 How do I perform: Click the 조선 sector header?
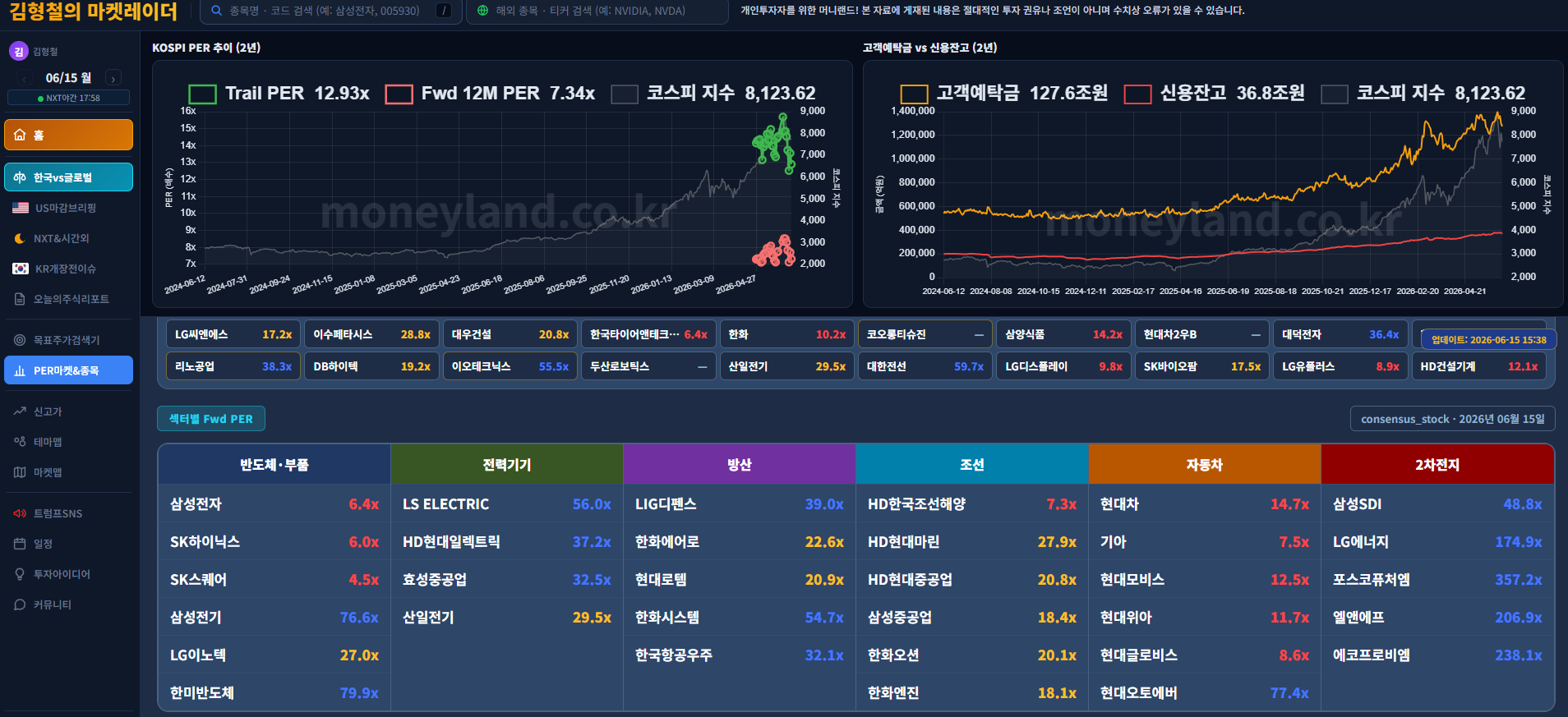[972, 465]
